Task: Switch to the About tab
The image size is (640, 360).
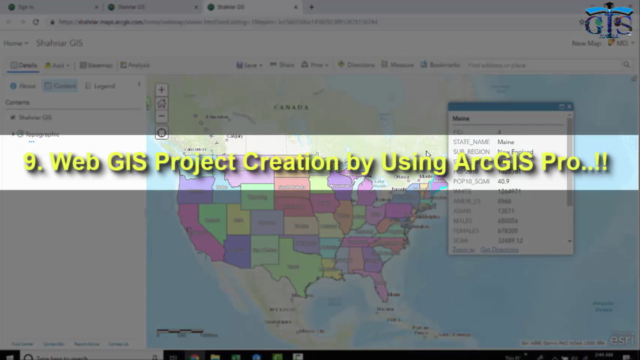Action: point(23,86)
